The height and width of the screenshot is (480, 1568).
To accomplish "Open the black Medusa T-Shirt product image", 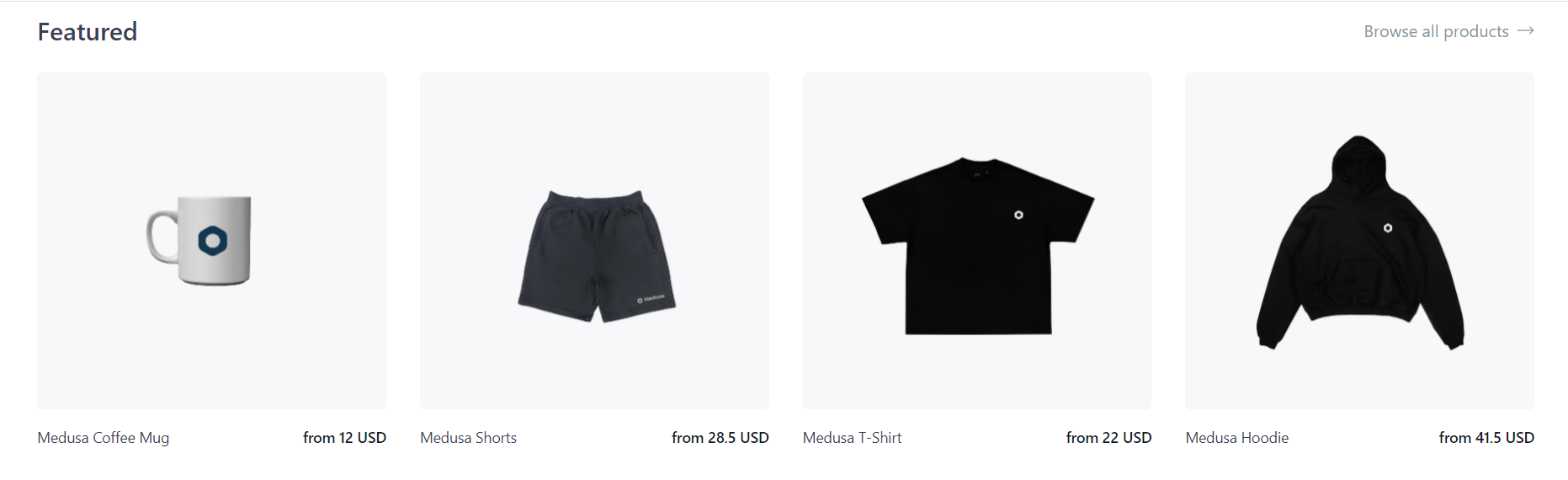I will pyautogui.click(x=977, y=241).
